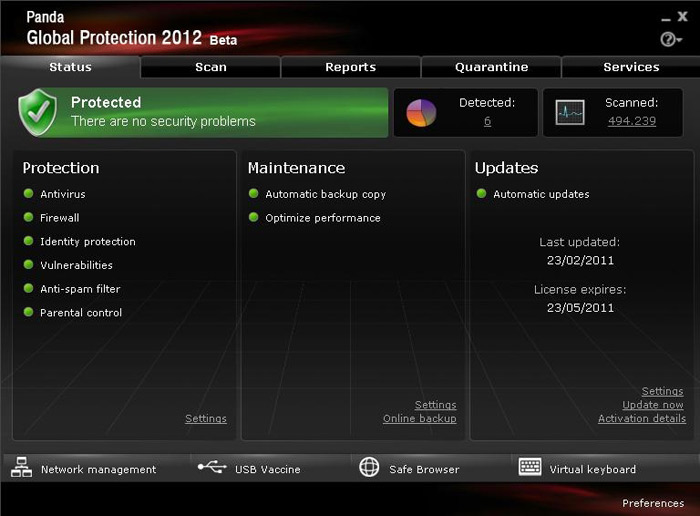Click the green status dot beside Firewall

tap(29, 217)
